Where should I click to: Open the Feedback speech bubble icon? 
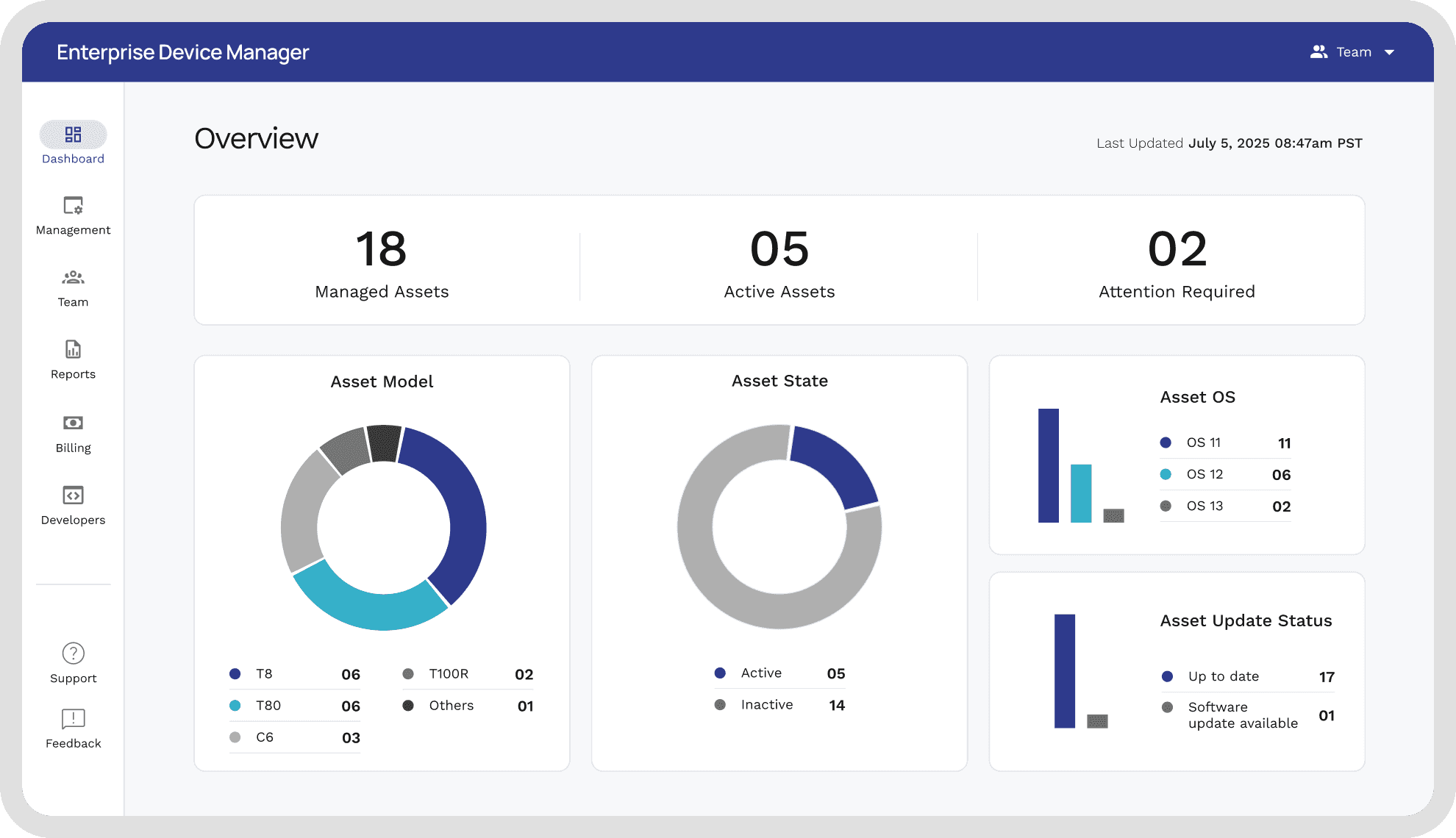coord(73,718)
